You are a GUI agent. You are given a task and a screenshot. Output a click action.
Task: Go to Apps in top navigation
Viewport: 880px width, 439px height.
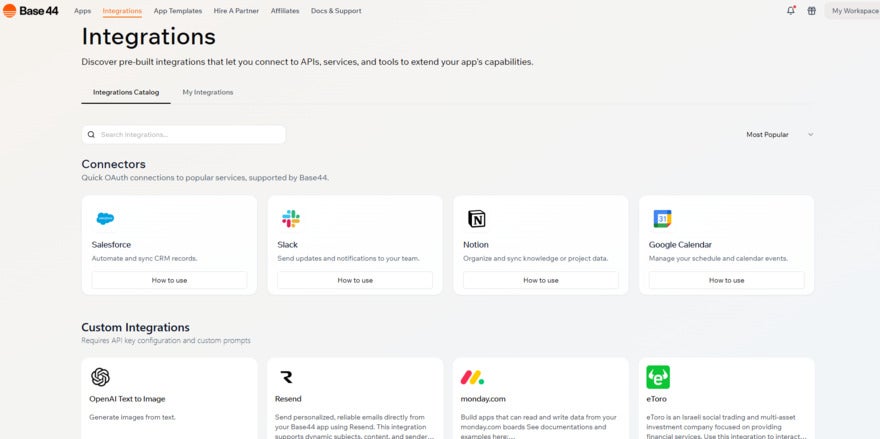click(x=82, y=11)
